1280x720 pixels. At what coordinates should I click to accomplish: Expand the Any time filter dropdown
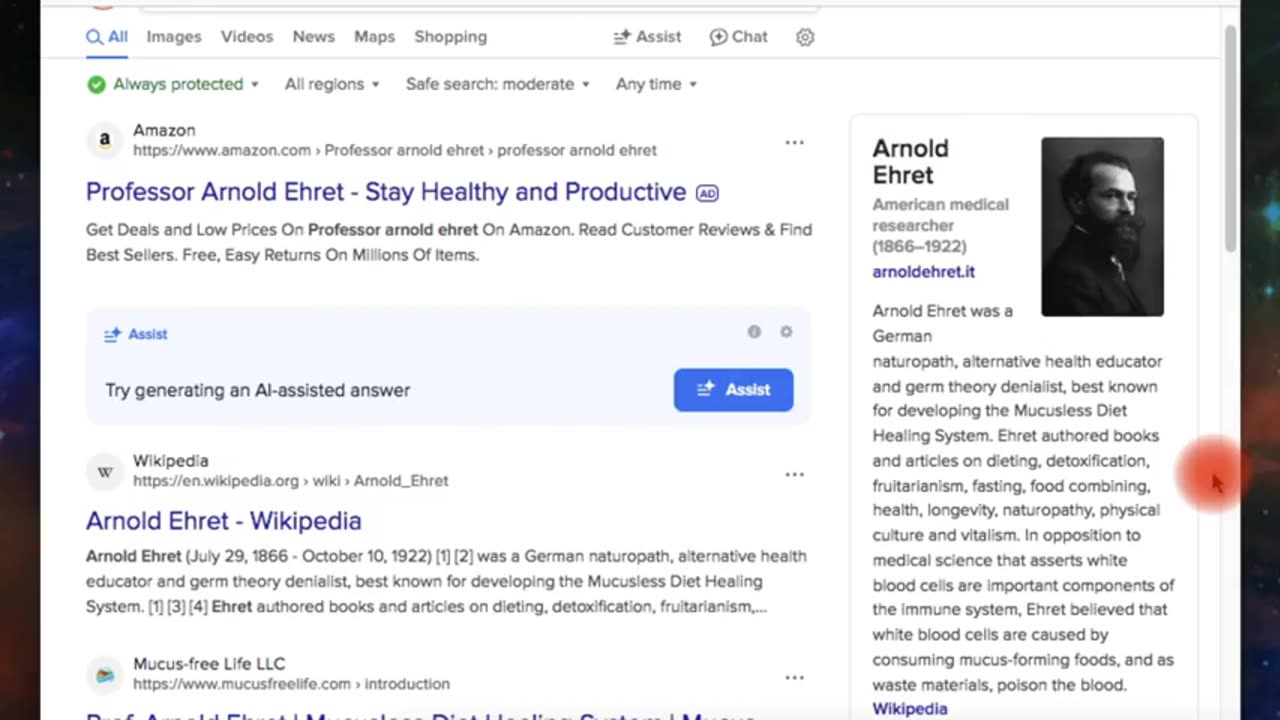(x=656, y=84)
